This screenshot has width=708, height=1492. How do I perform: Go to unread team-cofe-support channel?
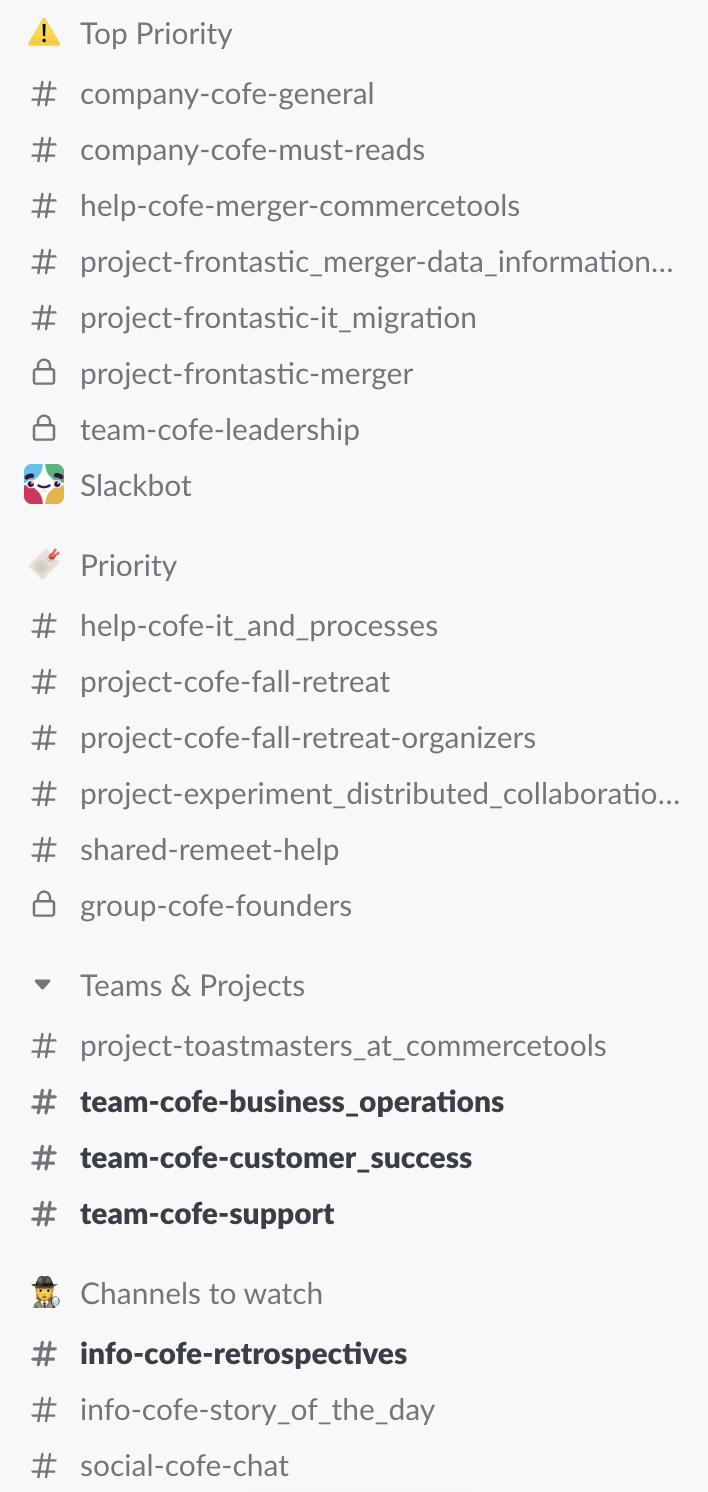pyautogui.click(x=207, y=1214)
